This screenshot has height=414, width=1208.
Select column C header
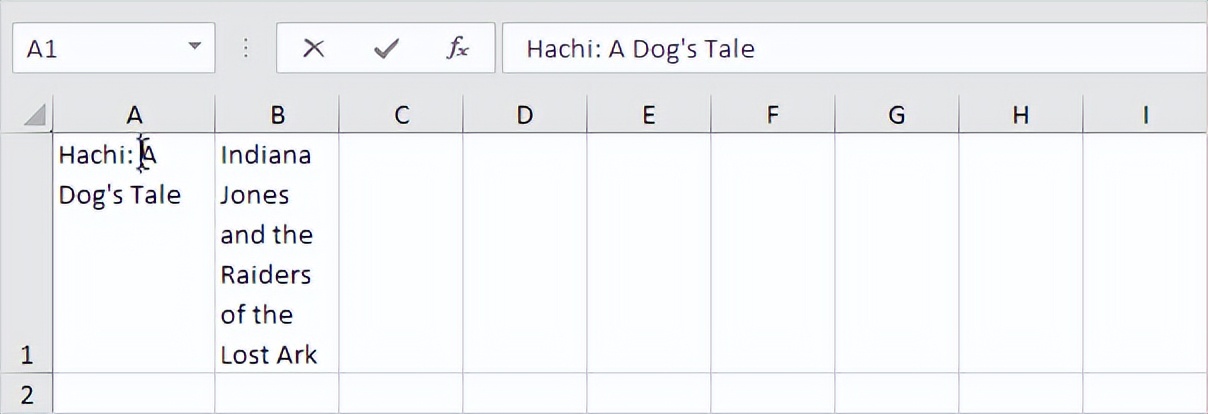pos(401,116)
